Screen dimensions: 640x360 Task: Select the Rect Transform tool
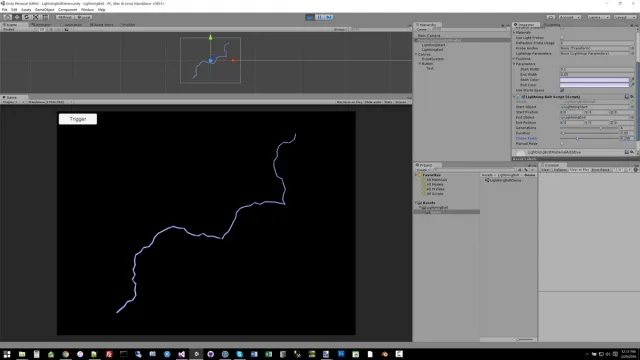coord(45,17)
